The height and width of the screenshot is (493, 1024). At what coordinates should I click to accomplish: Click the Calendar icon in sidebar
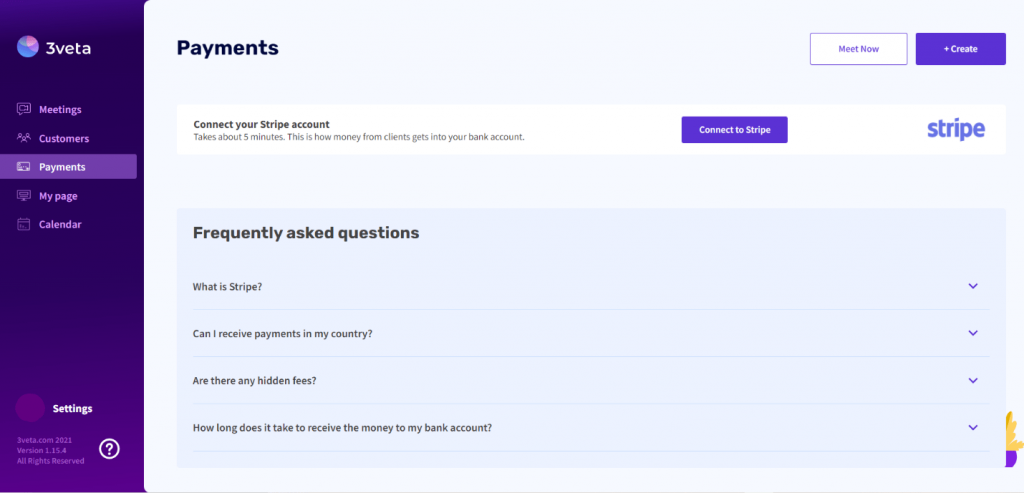point(24,224)
